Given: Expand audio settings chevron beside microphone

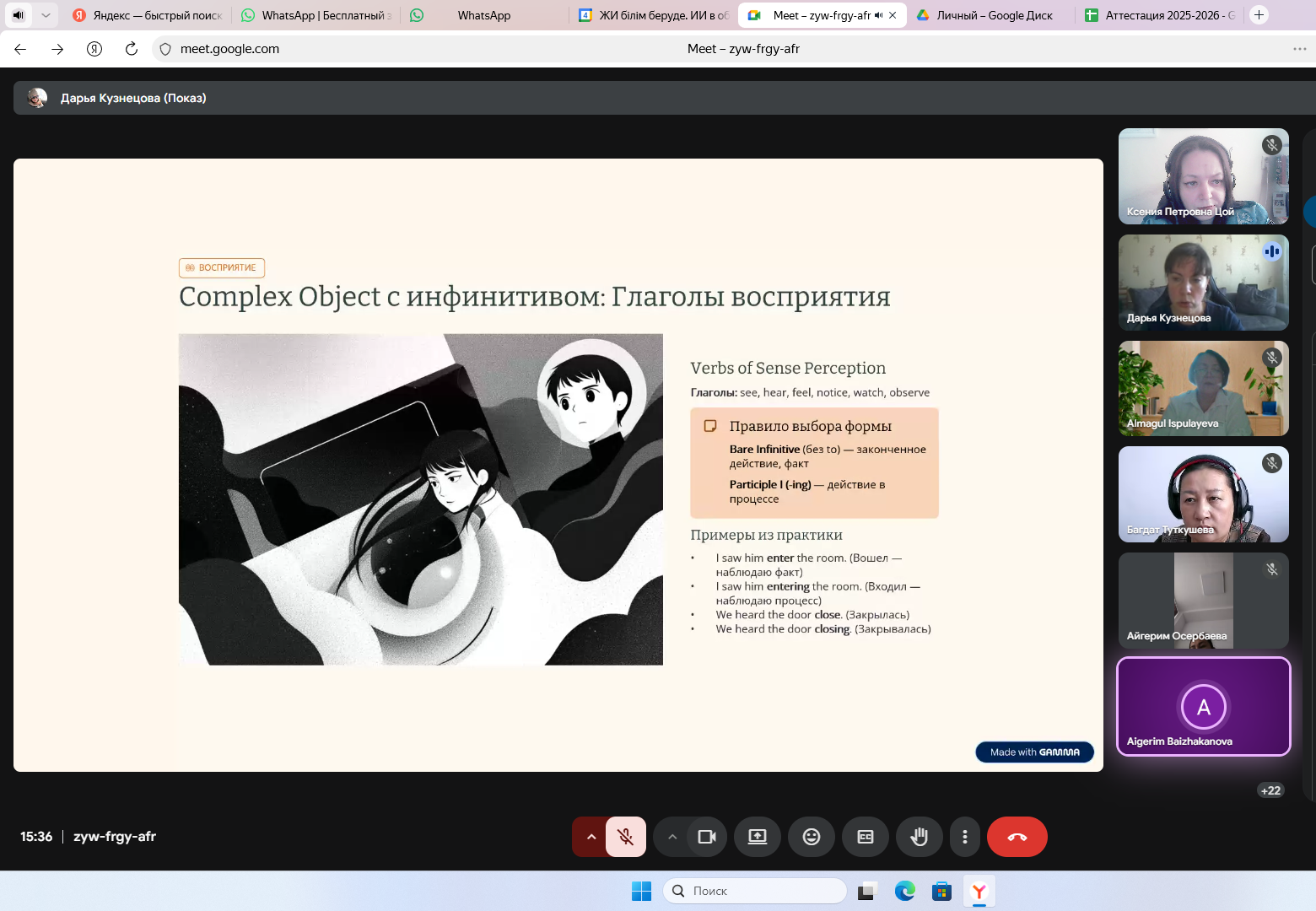Looking at the screenshot, I should pos(591,837).
